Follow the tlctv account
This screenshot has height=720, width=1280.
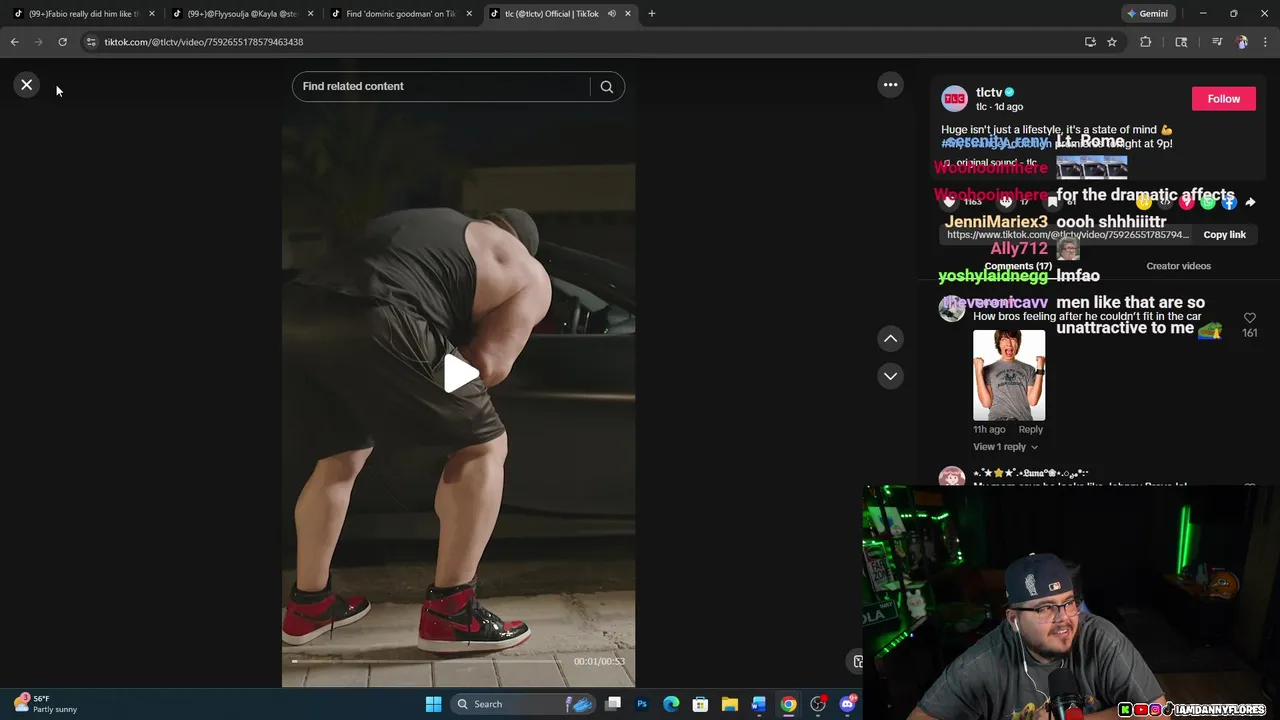1223,99
